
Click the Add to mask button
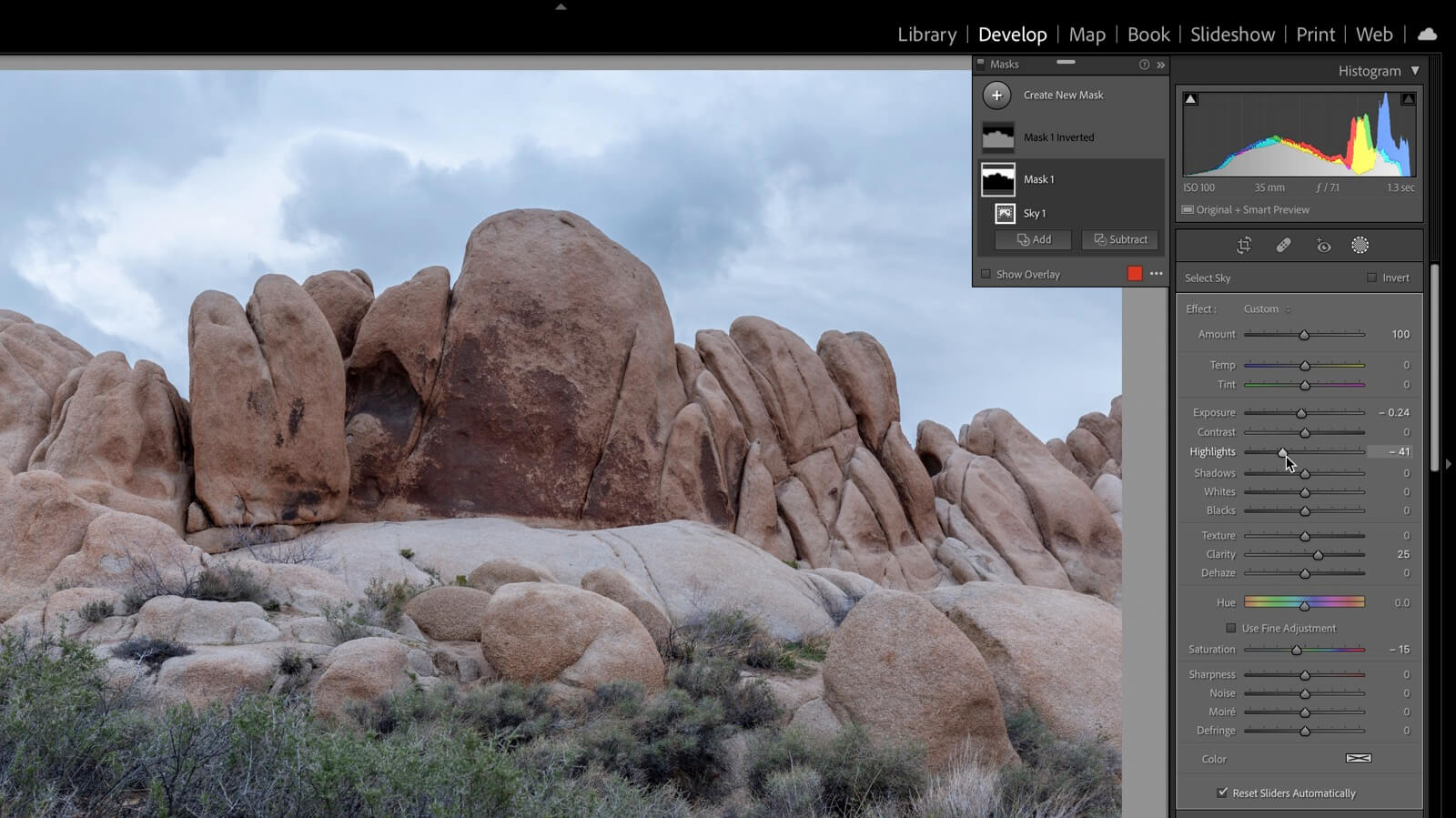click(x=1033, y=240)
